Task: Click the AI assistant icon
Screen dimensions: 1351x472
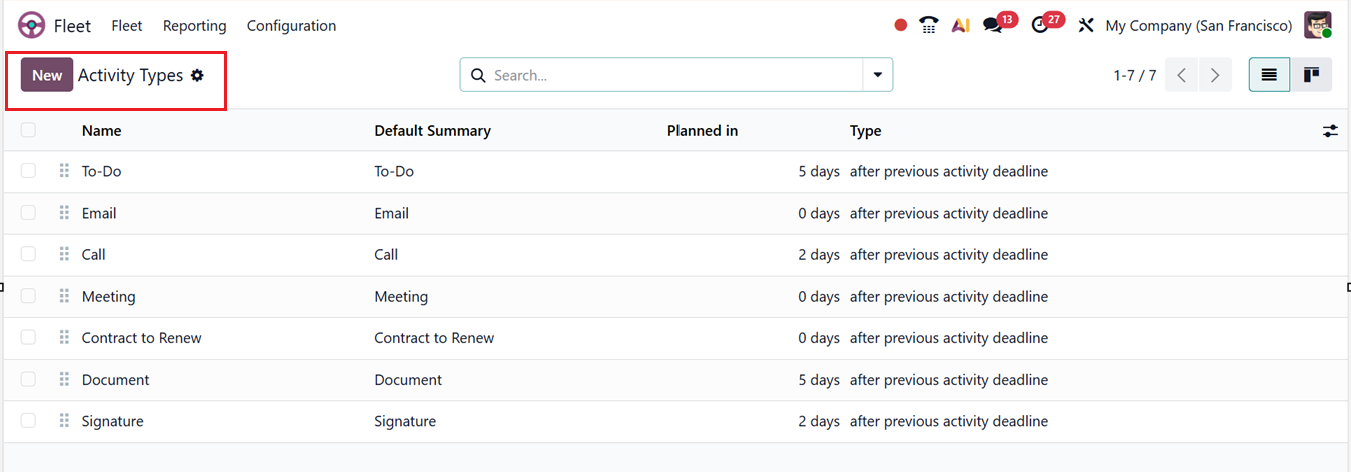Action: click(960, 25)
